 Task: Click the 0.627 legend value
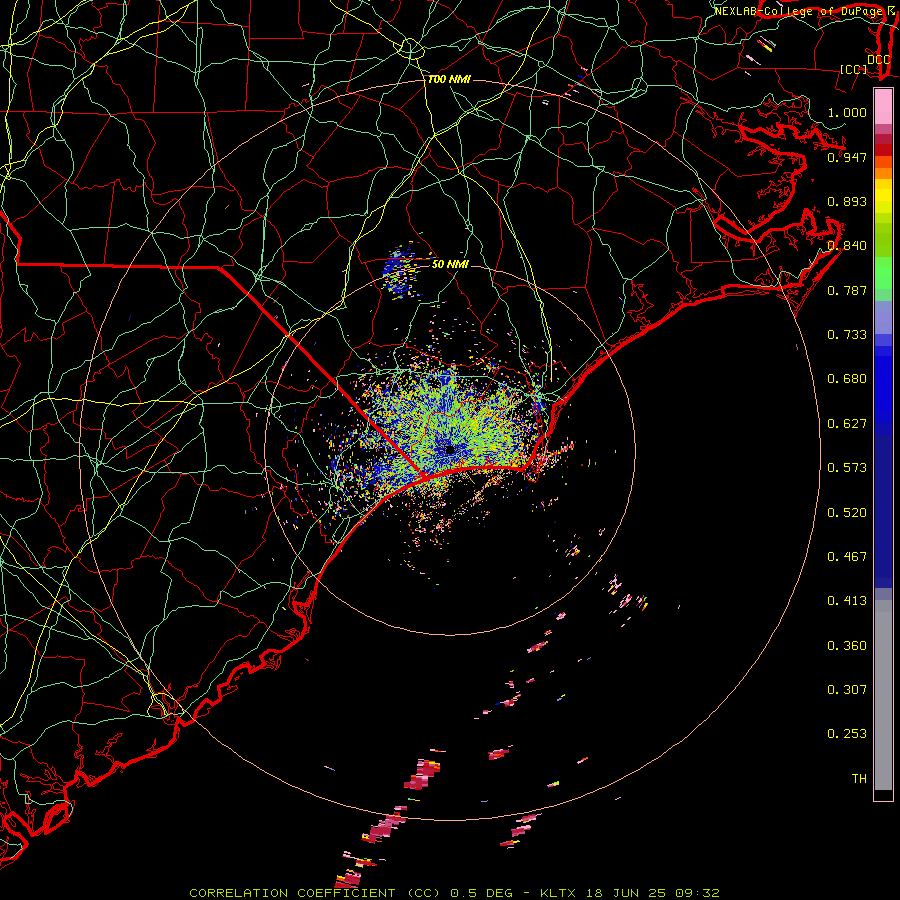(847, 424)
